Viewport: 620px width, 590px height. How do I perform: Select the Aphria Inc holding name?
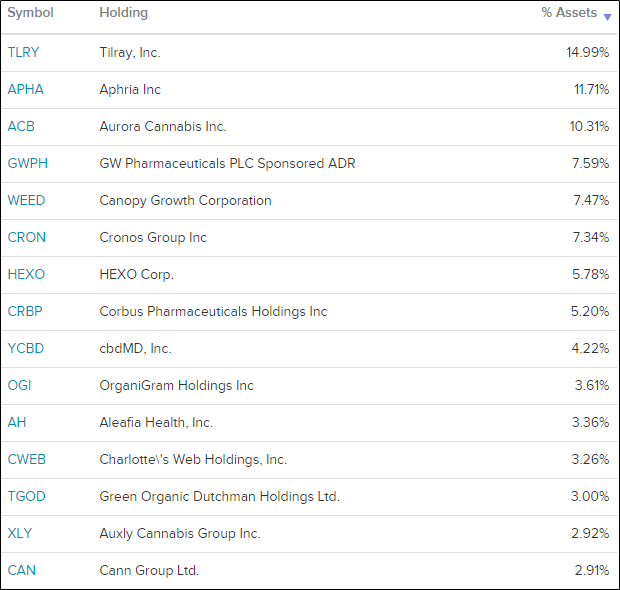point(130,89)
